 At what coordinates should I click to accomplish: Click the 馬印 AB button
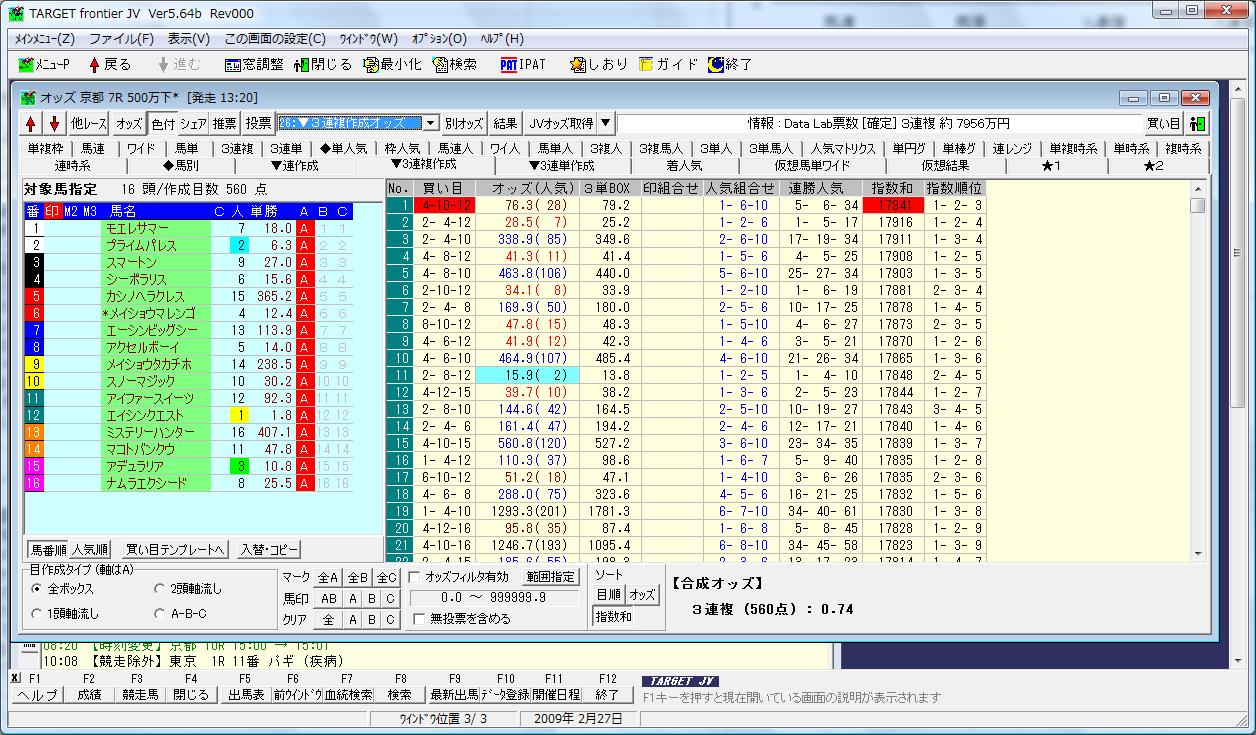pos(328,598)
